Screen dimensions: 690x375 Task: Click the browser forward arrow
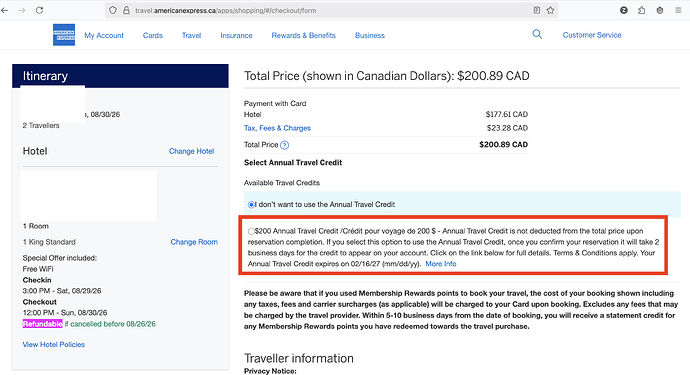pos(22,10)
